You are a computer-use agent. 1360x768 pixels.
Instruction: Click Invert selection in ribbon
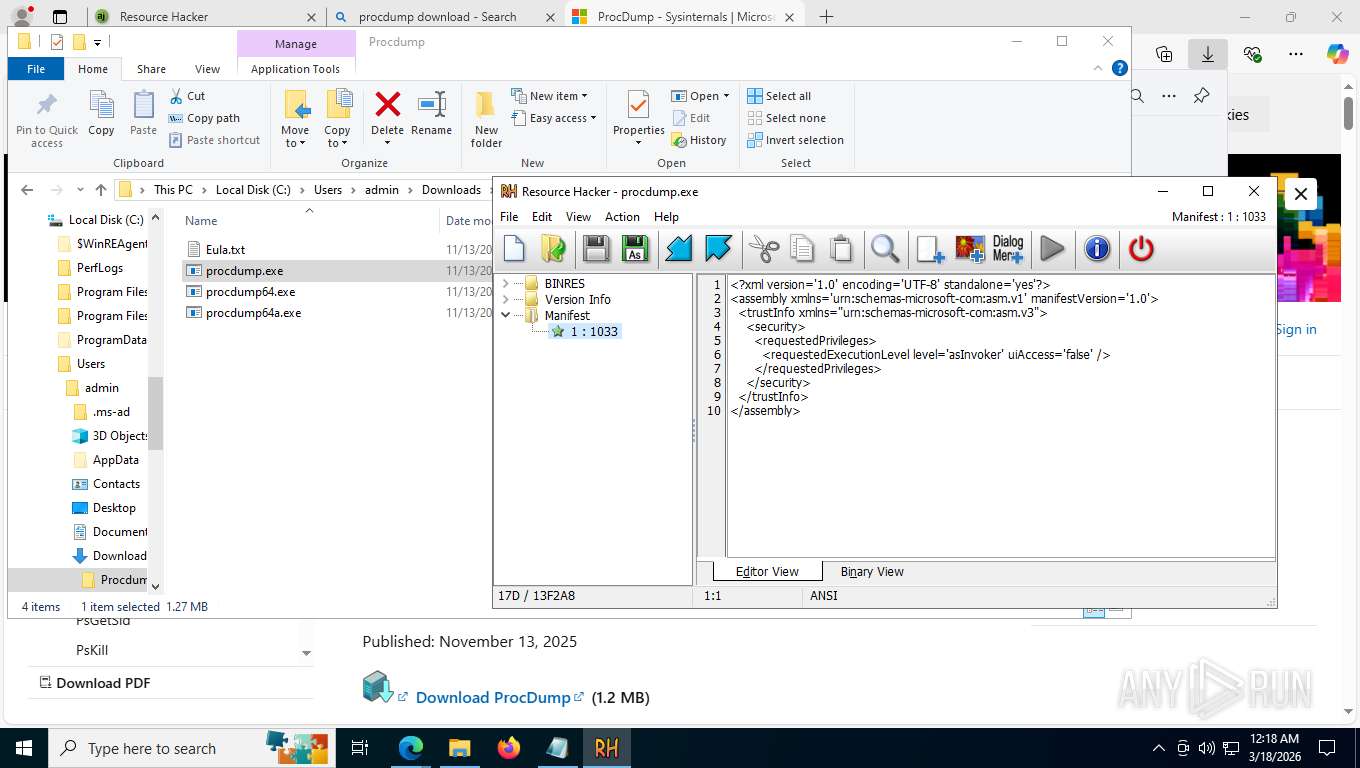795,140
